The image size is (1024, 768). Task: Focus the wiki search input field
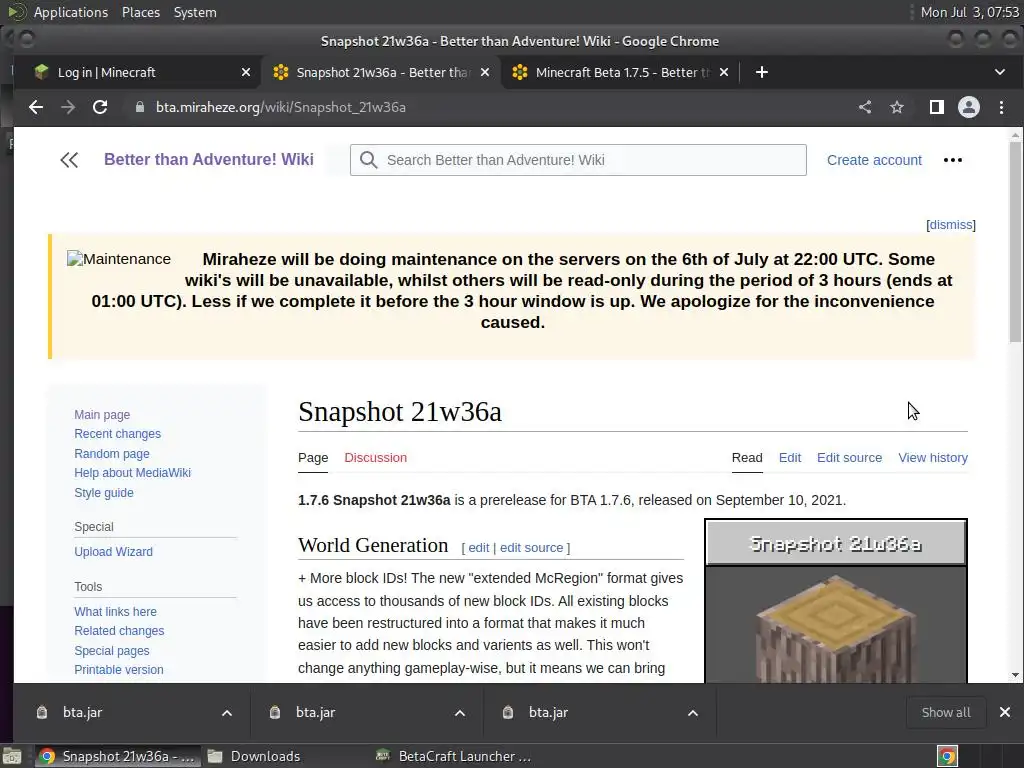tap(578, 160)
